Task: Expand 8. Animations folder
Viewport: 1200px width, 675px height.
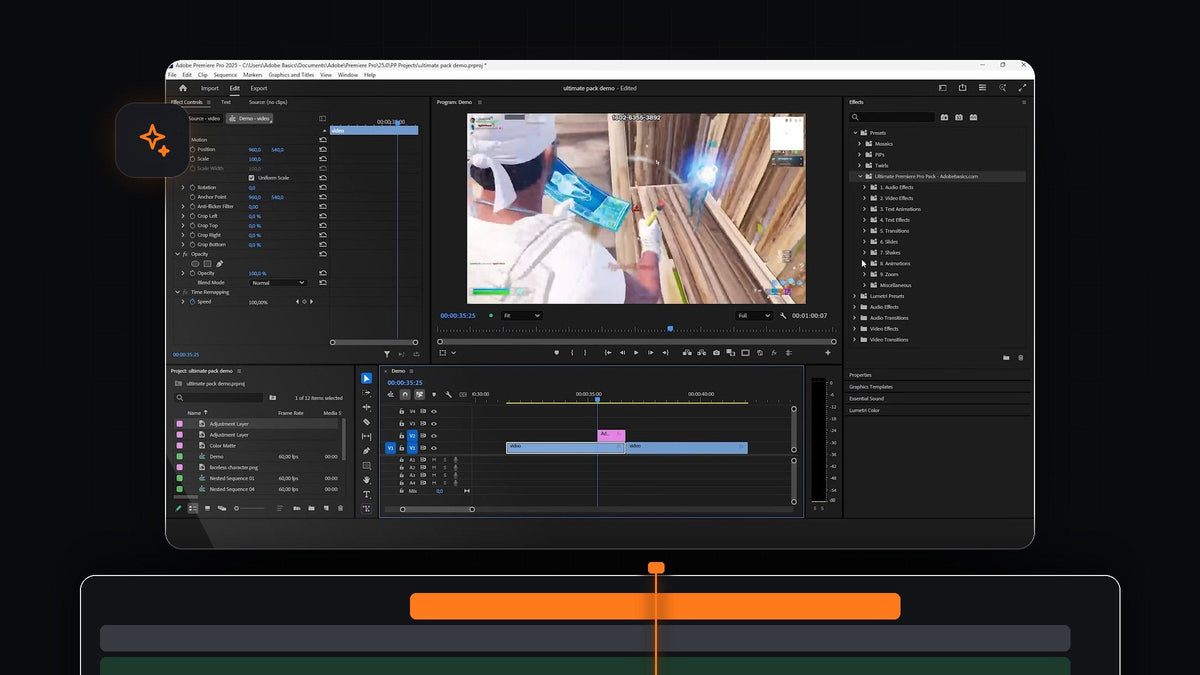Action: (x=864, y=263)
